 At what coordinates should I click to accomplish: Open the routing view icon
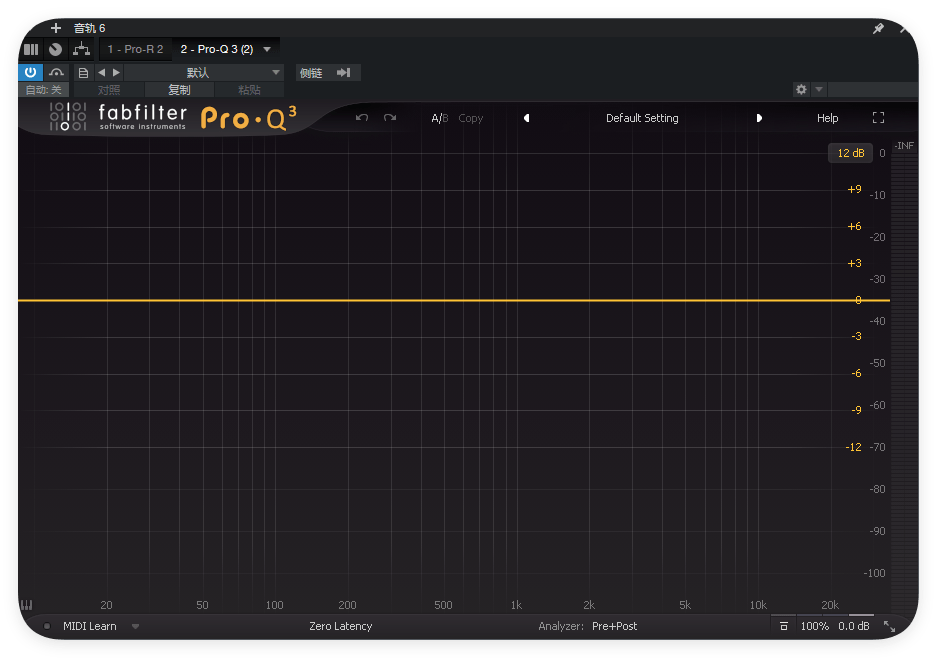[x=81, y=50]
